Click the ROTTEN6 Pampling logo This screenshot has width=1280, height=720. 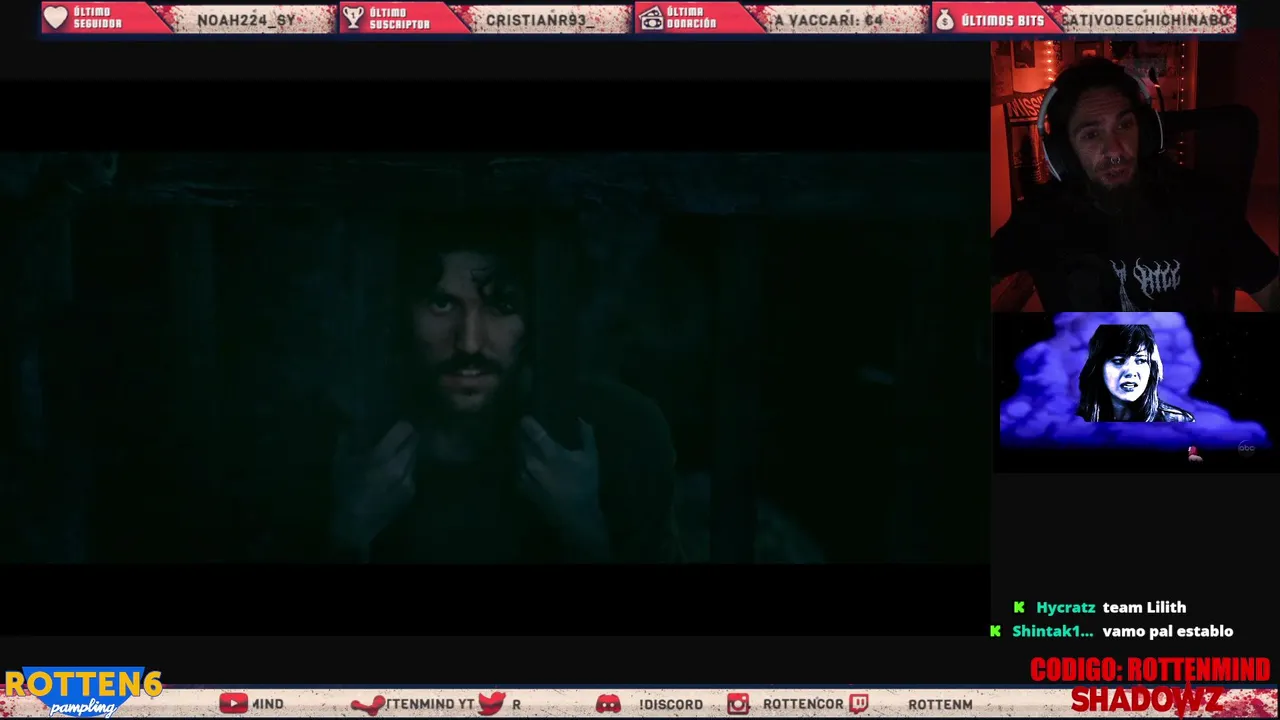(x=83, y=692)
